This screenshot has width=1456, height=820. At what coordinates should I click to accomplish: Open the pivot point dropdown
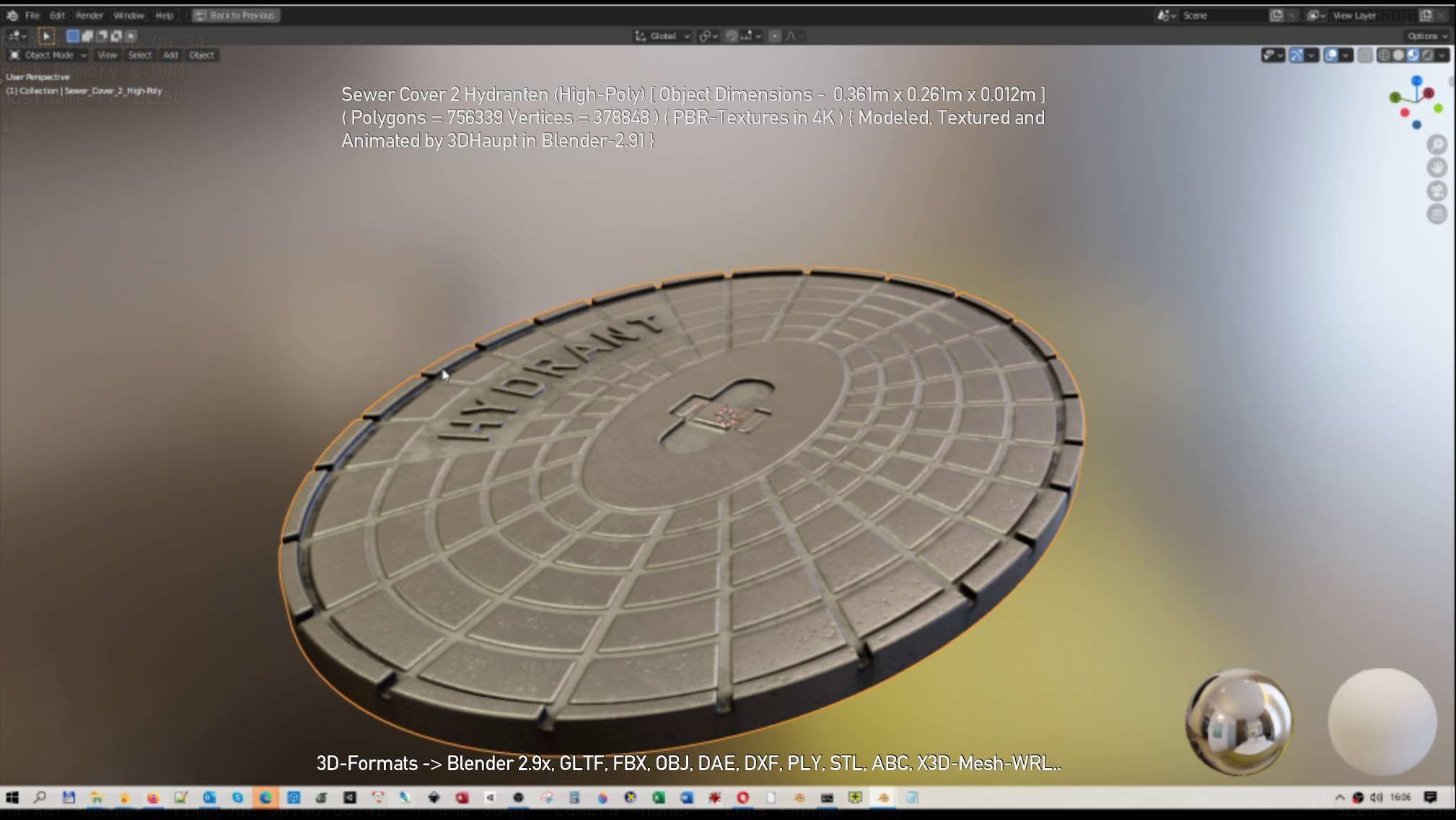[x=708, y=35]
